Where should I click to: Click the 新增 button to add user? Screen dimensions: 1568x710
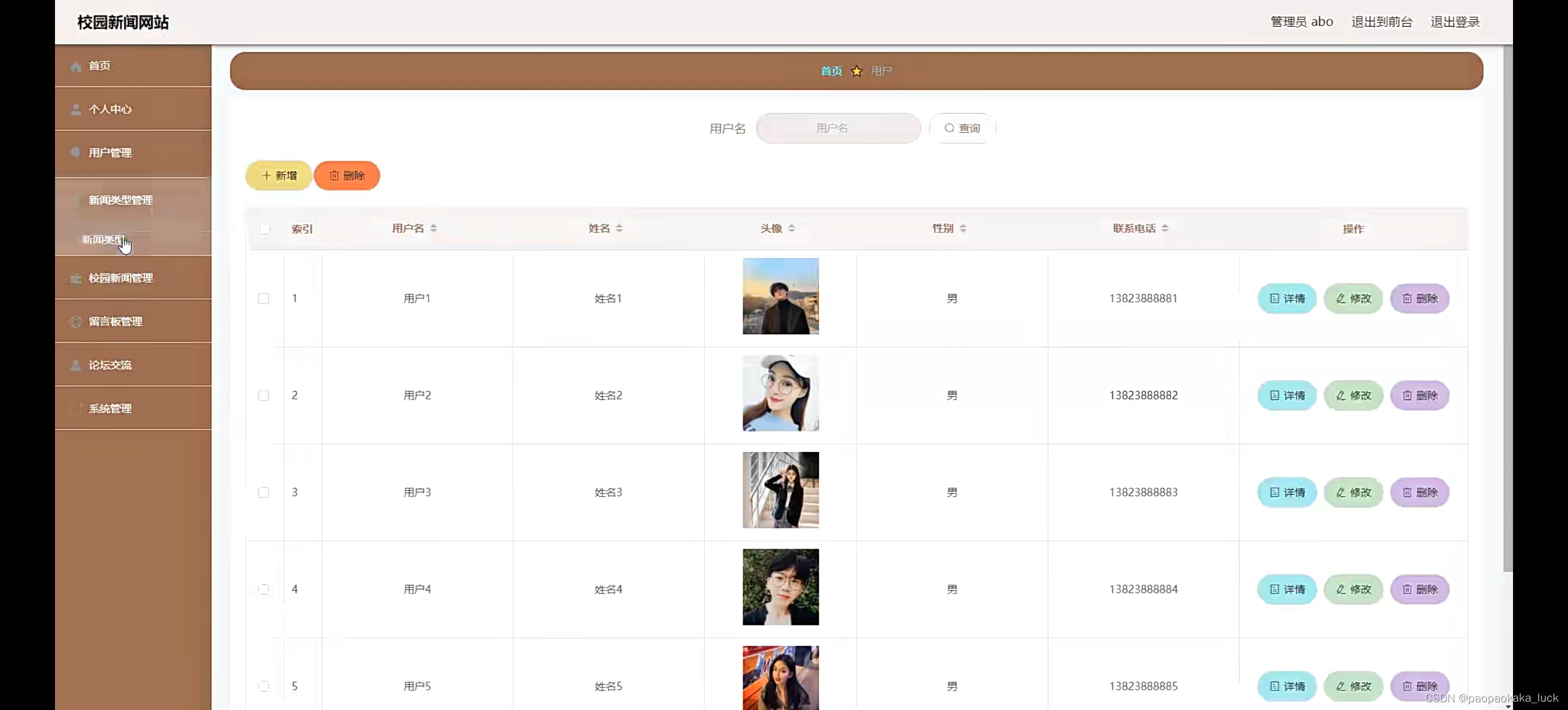(278, 175)
